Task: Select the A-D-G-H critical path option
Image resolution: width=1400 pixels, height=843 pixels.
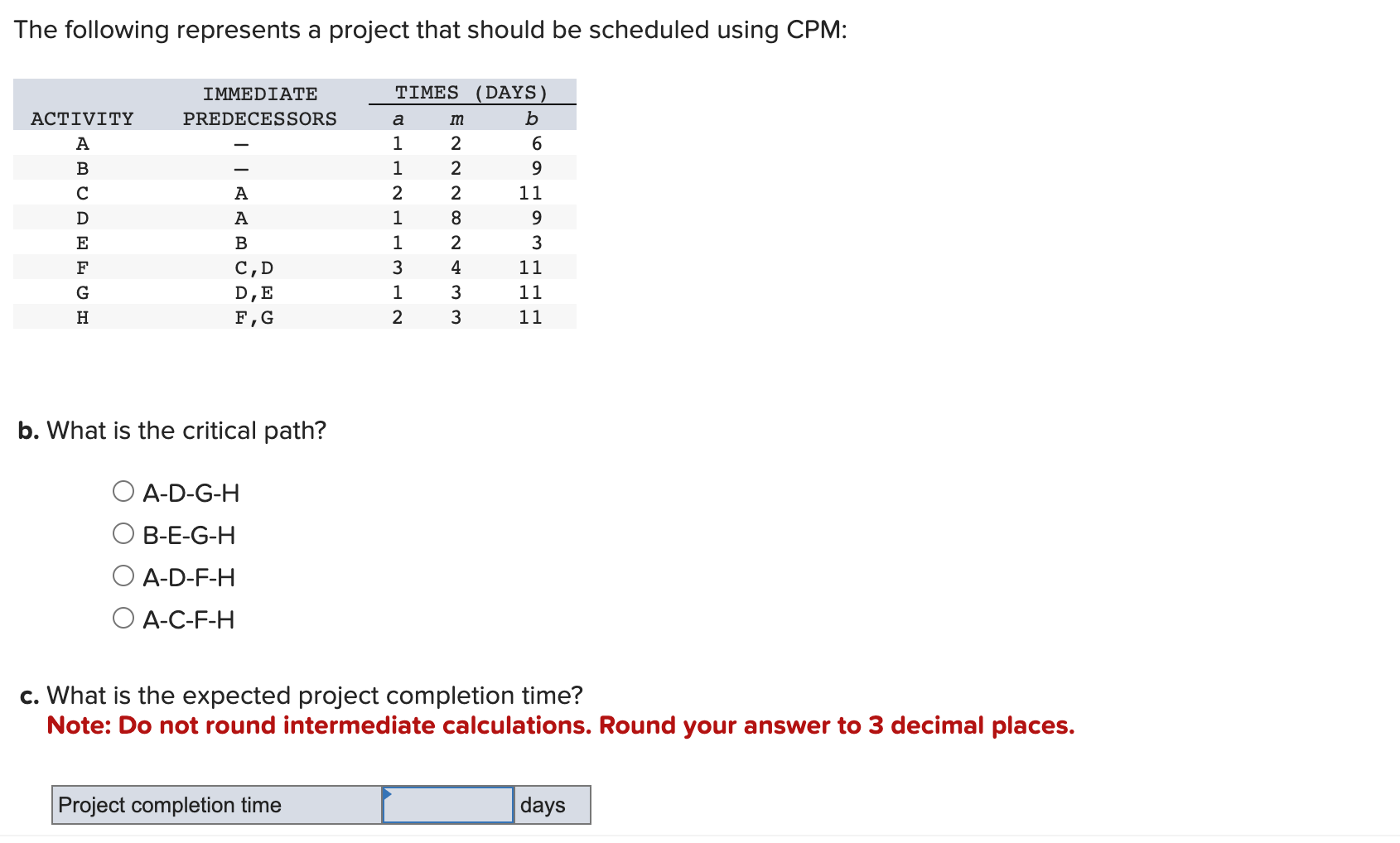Action: (x=123, y=490)
